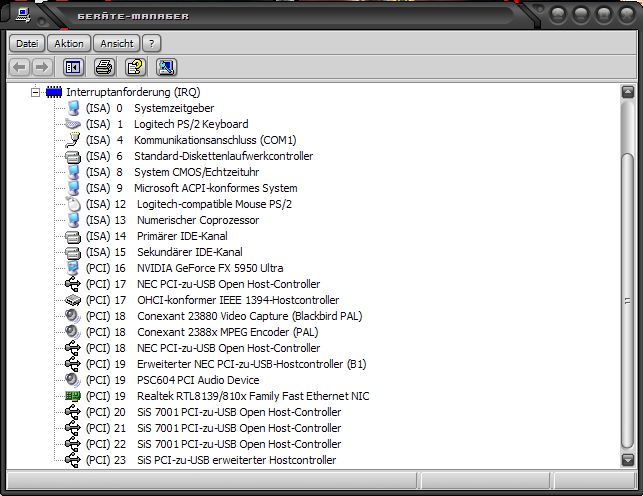This screenshot has height=496, width=643.
Task: Select Kommunikationsanschluss (COM1) entry text
Action: (x=215, y=140)
